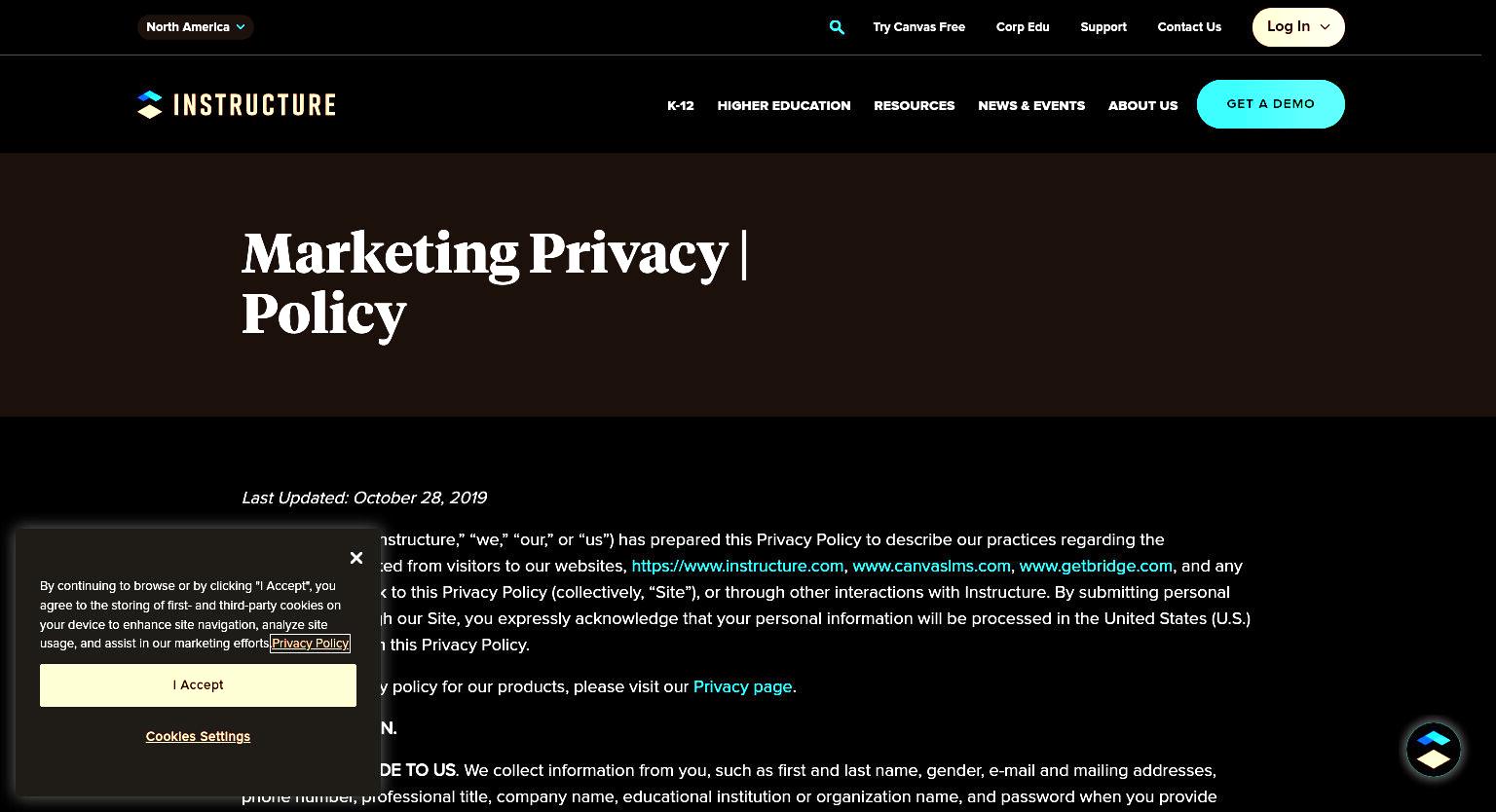Open the Higher Education menu
The height and width of the screenshot is (812, 1496).
(784, 105)
